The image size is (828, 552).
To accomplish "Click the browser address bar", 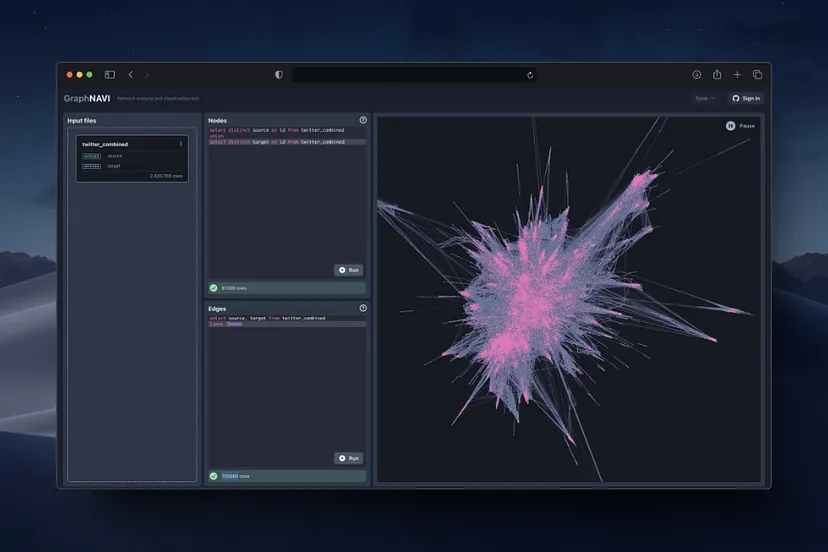I will click(410, 75).
